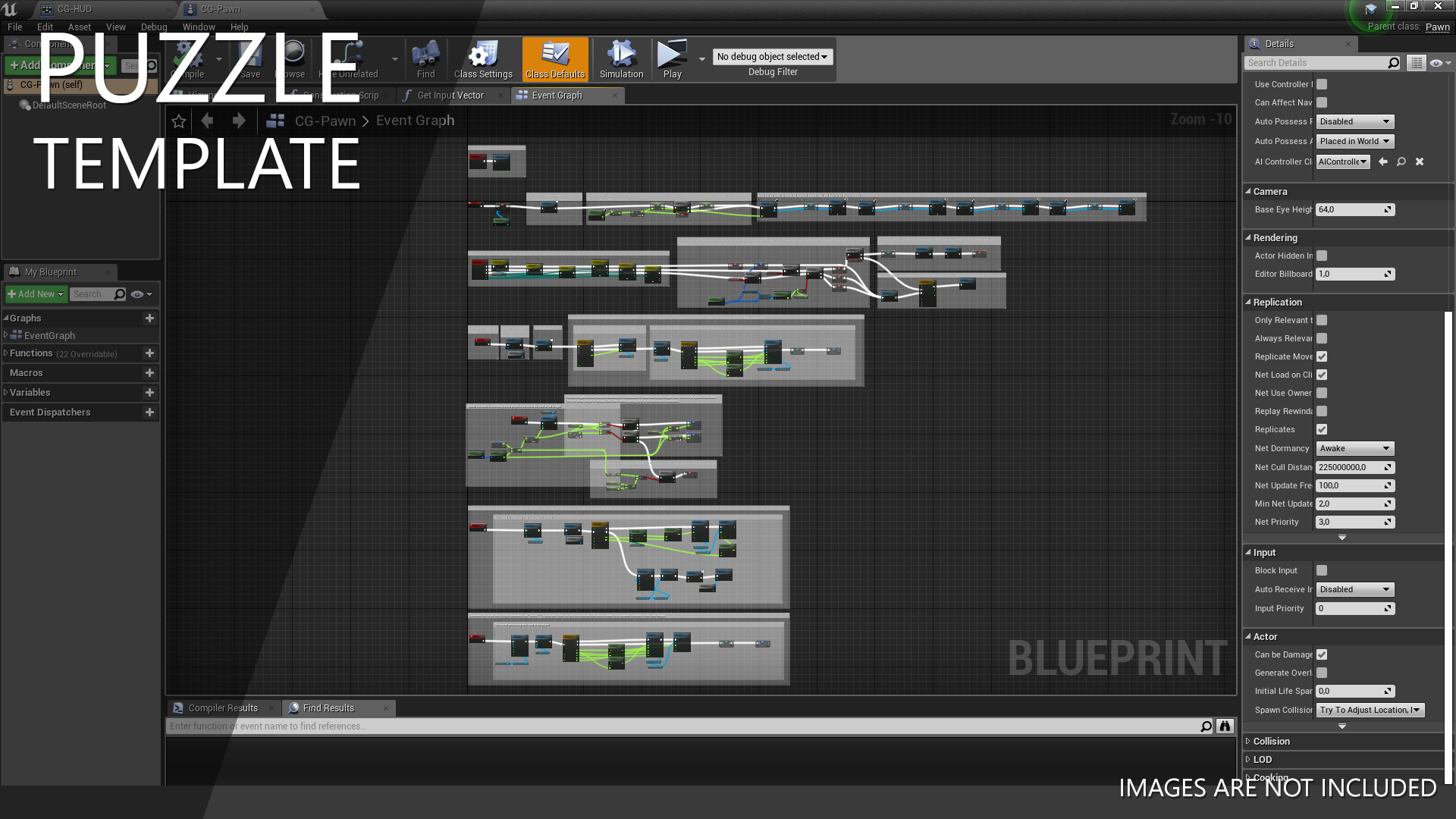
Task: Enable the Can be Damaged checkbox
Action: [1322, 654]
